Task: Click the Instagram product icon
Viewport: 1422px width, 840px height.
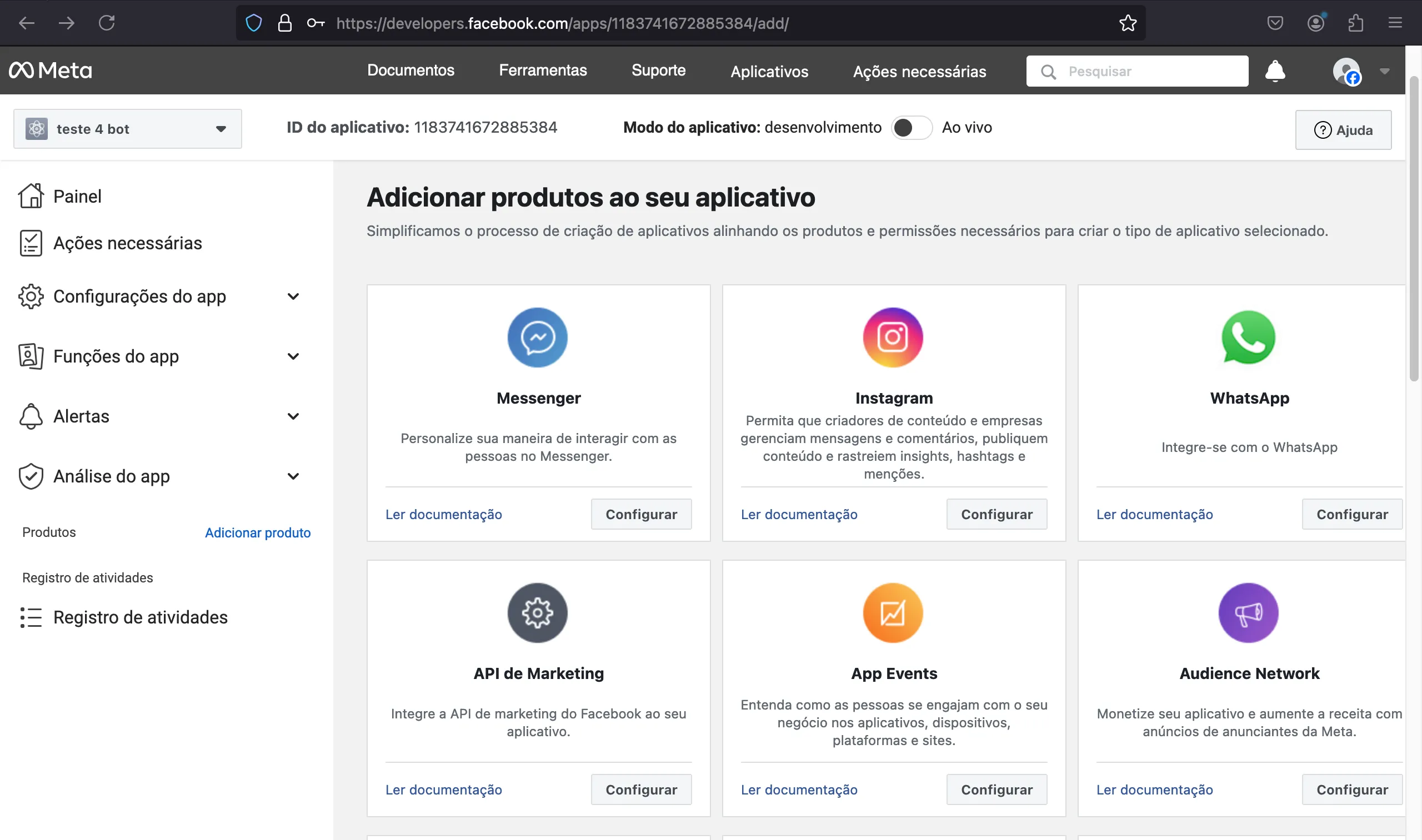Action: [x=893, y=338]
